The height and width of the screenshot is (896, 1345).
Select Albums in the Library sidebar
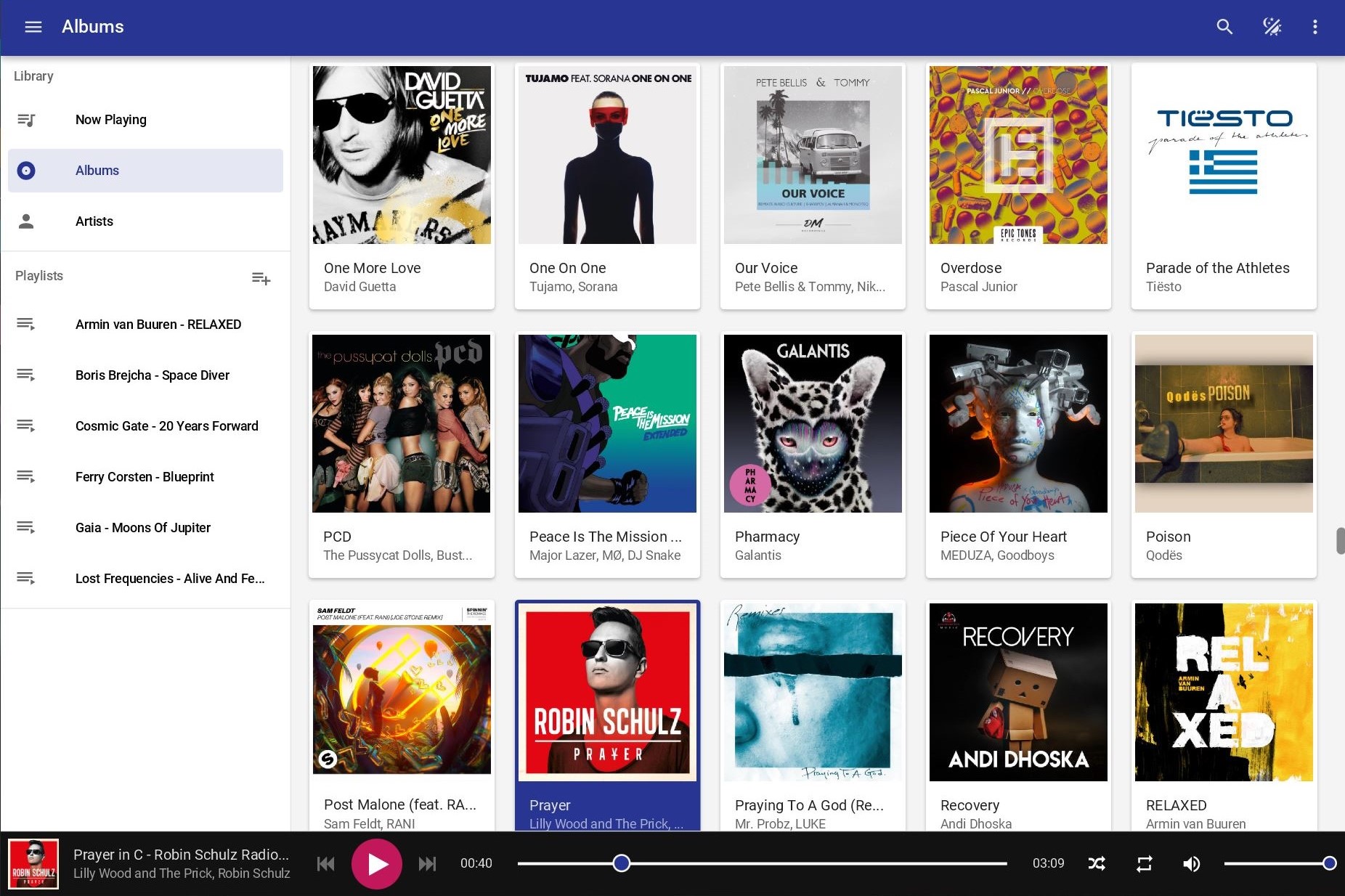(x=145, y=171)
